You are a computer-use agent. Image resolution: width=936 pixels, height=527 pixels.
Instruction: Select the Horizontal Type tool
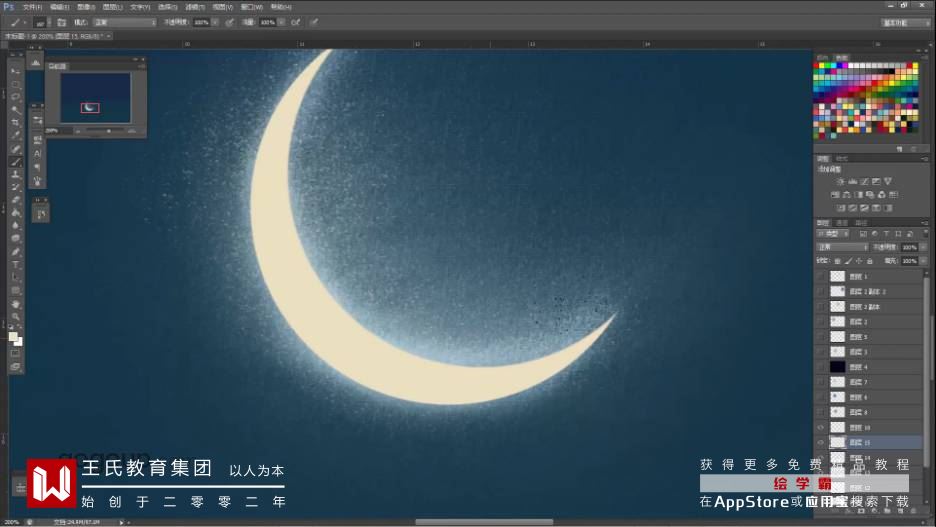point(16,264)
